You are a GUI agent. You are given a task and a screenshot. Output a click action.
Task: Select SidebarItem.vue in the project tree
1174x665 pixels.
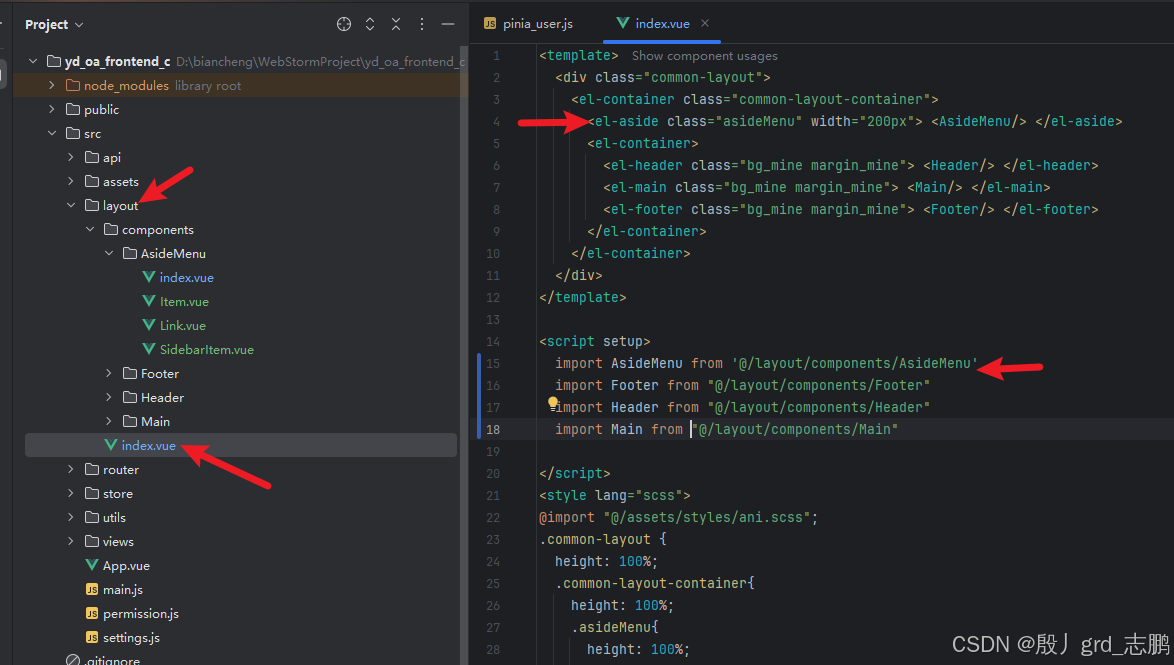click(x=207, y=350)
